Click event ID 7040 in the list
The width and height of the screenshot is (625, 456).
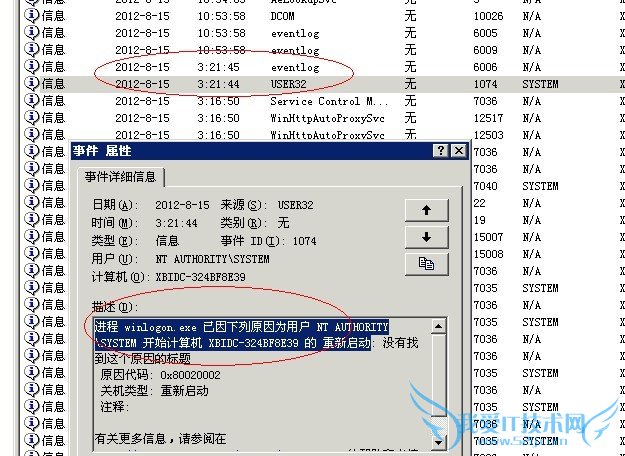[x=485, y=186]
